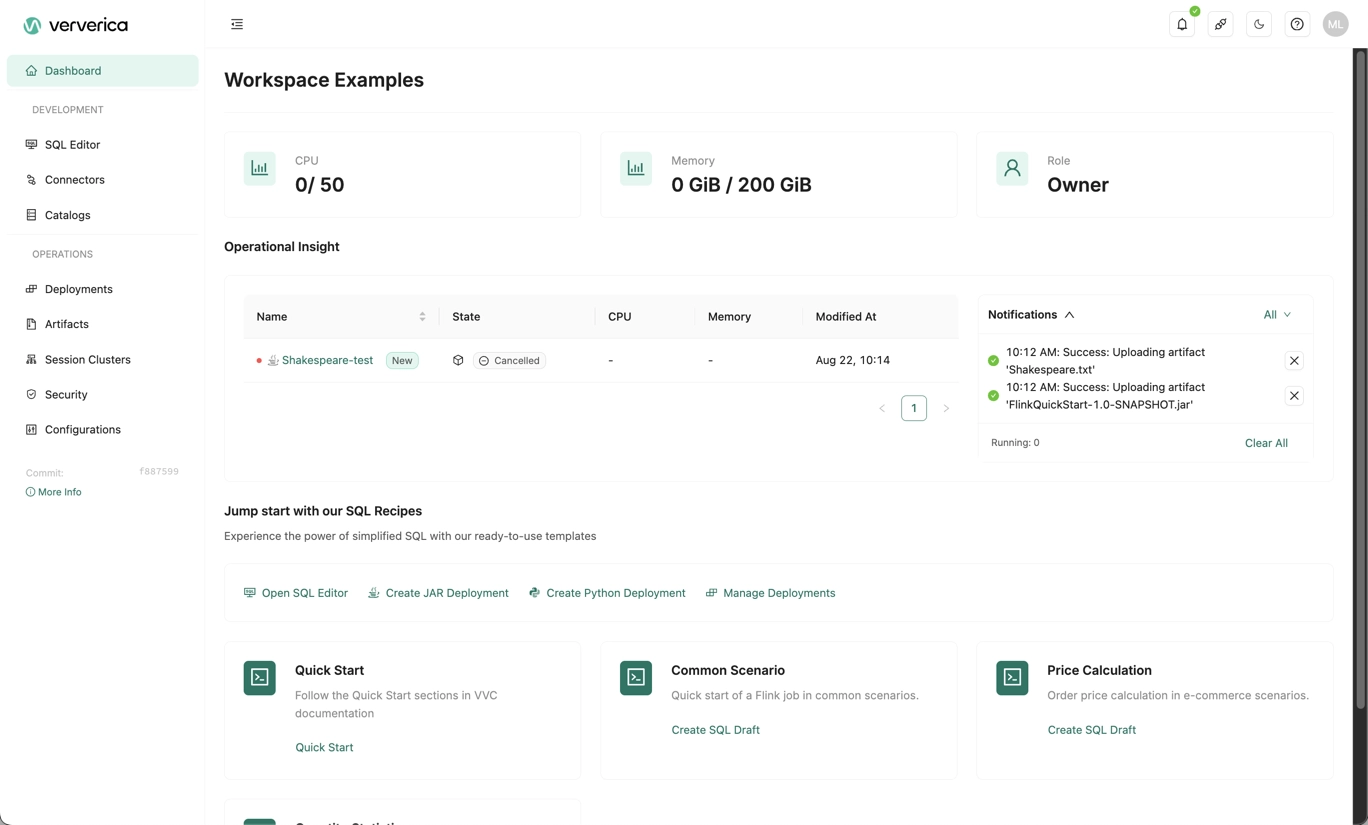The image size is (1368, 825).
Task: Open the Quick Start link
Action: coord(324,747)
